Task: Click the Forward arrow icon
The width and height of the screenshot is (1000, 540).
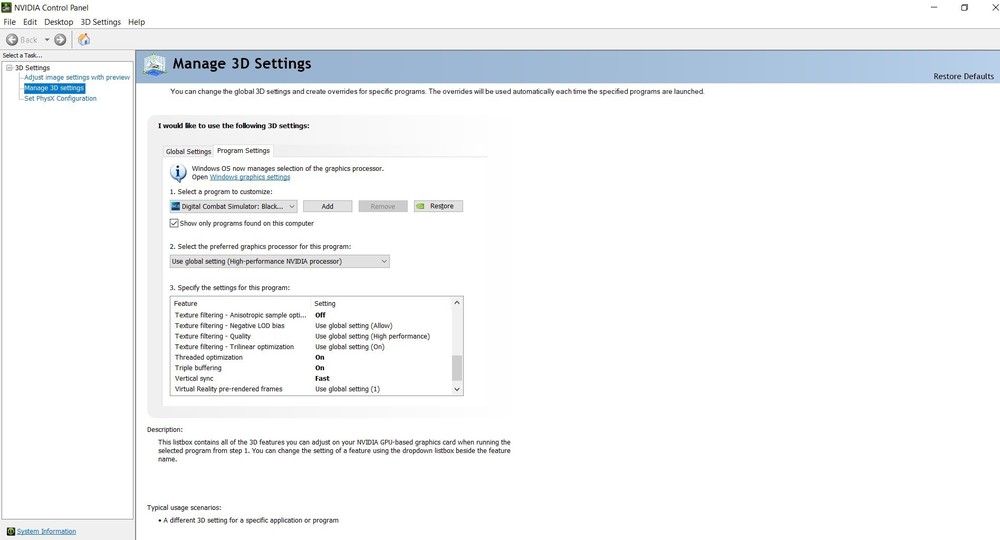Action: 60,40
